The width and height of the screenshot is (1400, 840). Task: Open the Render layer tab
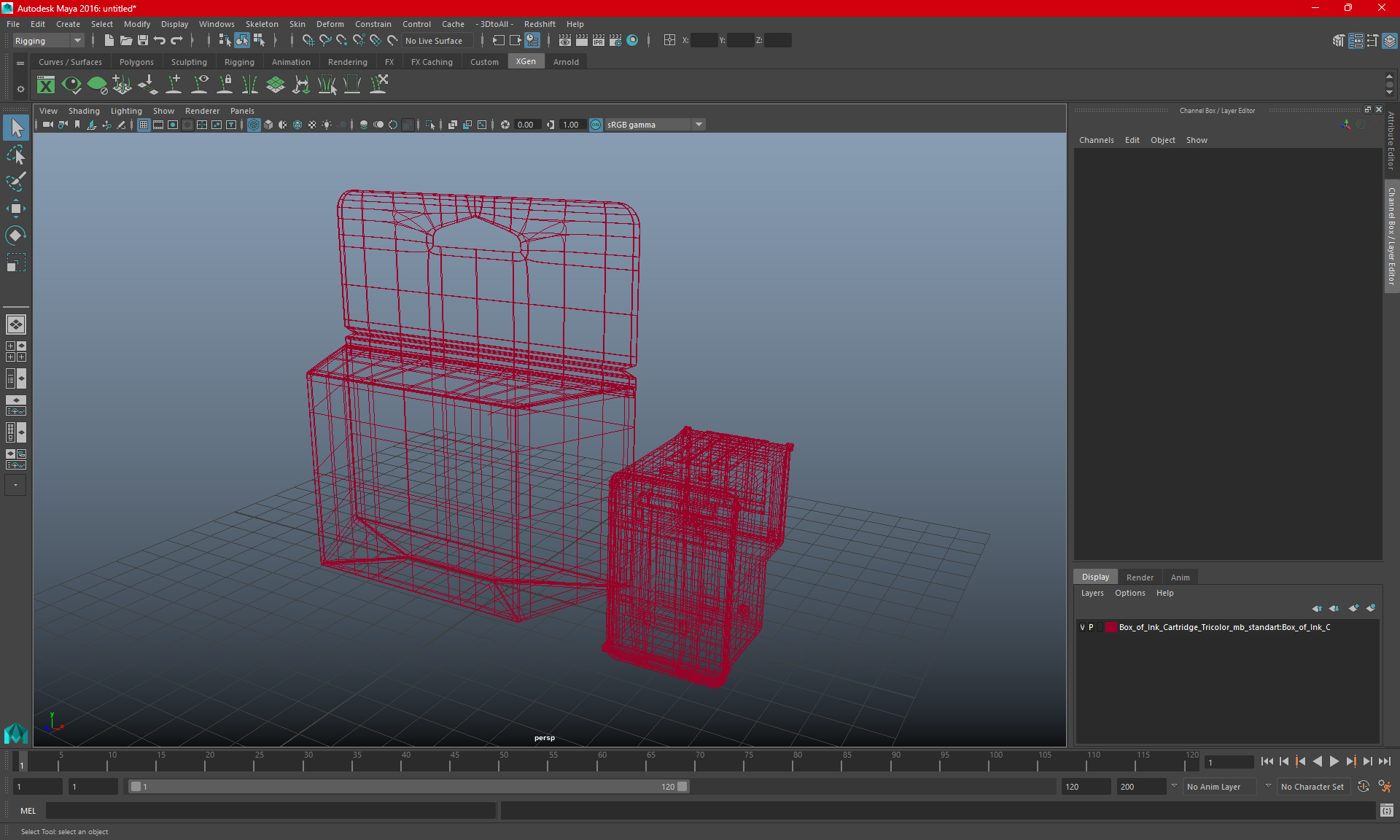point(1140,577)
